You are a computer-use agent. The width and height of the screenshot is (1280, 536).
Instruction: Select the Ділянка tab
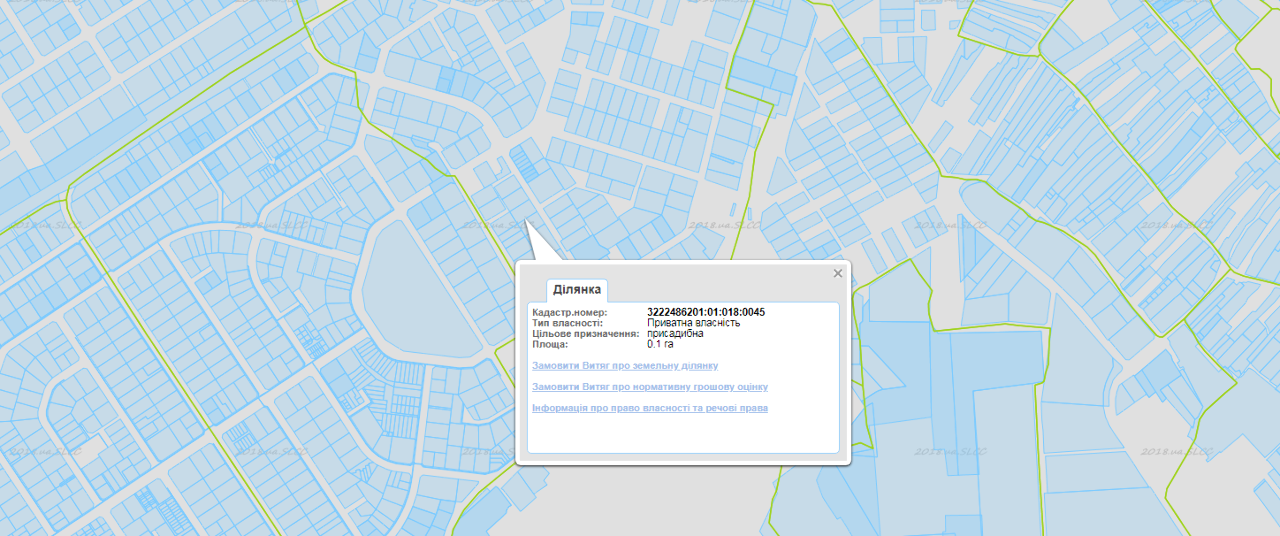point(577,290)
